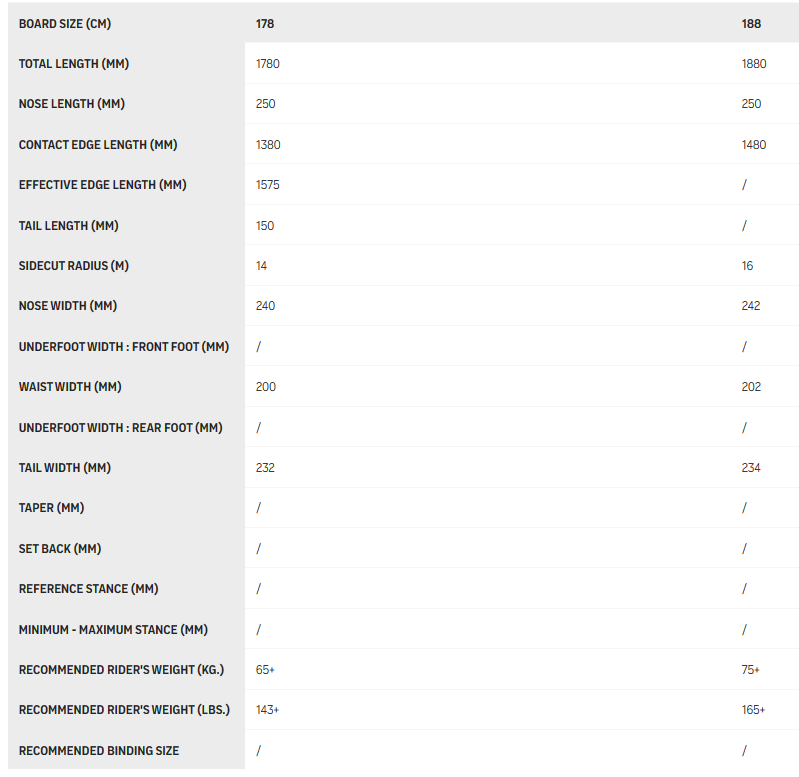Click the 1480 contact edge length value
The width and height of the screenshot is (799, 777).
point(754,145)
